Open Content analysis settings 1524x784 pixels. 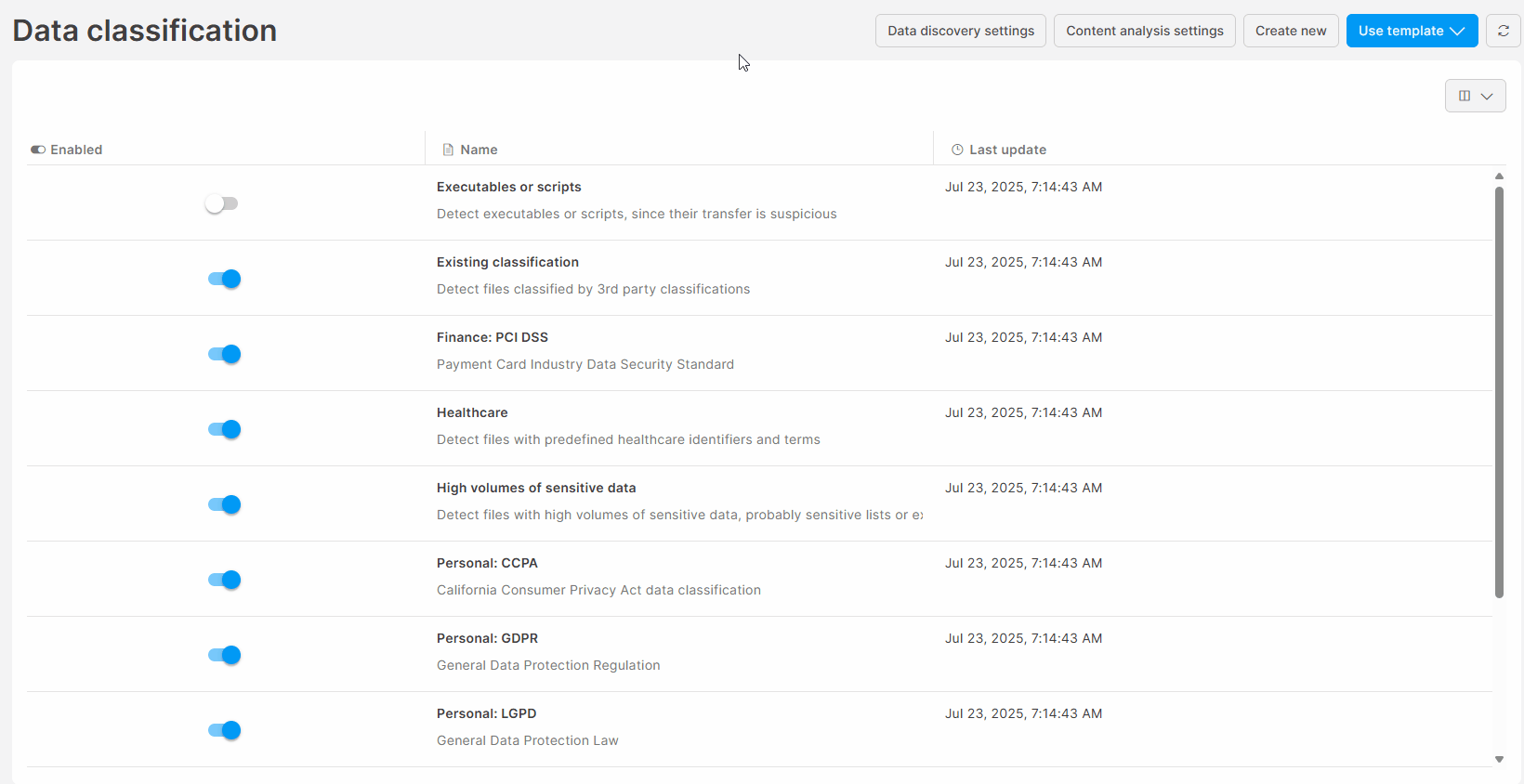[x=1145, y=31]
